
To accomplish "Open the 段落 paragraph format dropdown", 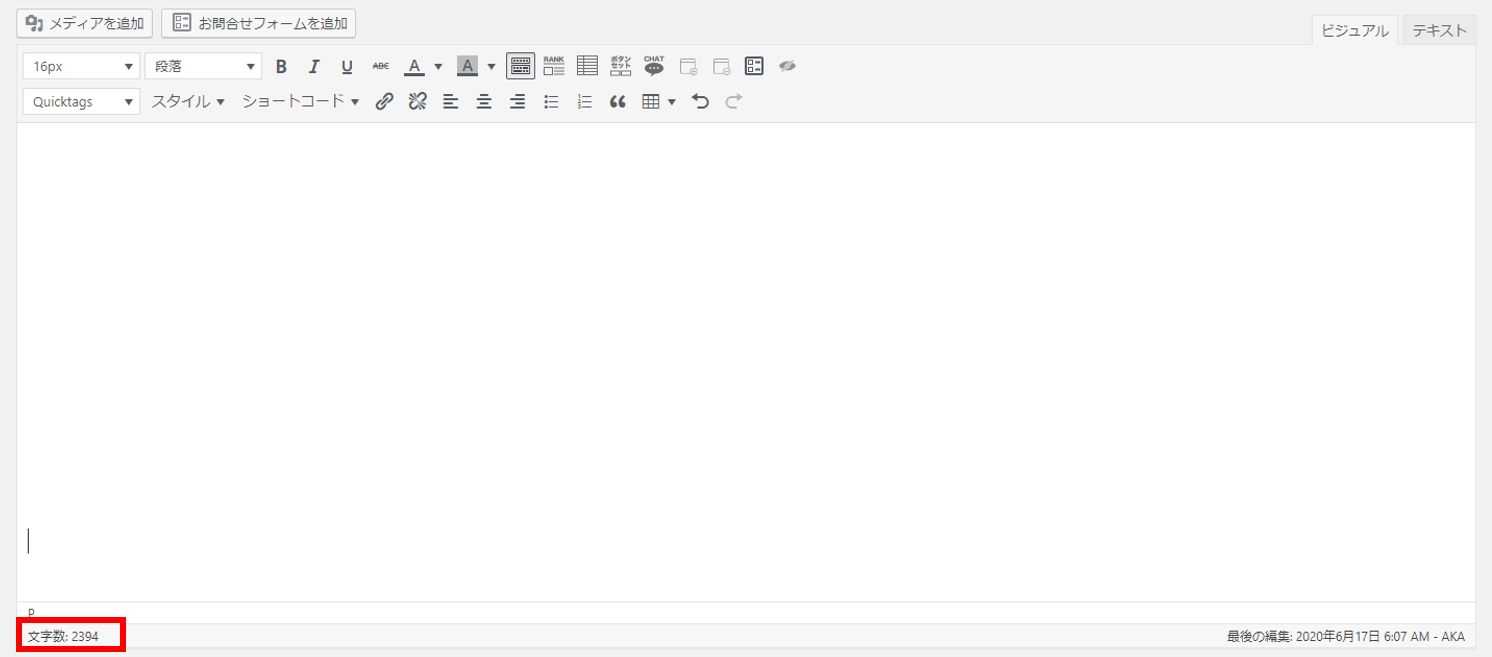I will pyautogui.click(x=203, y=66).
